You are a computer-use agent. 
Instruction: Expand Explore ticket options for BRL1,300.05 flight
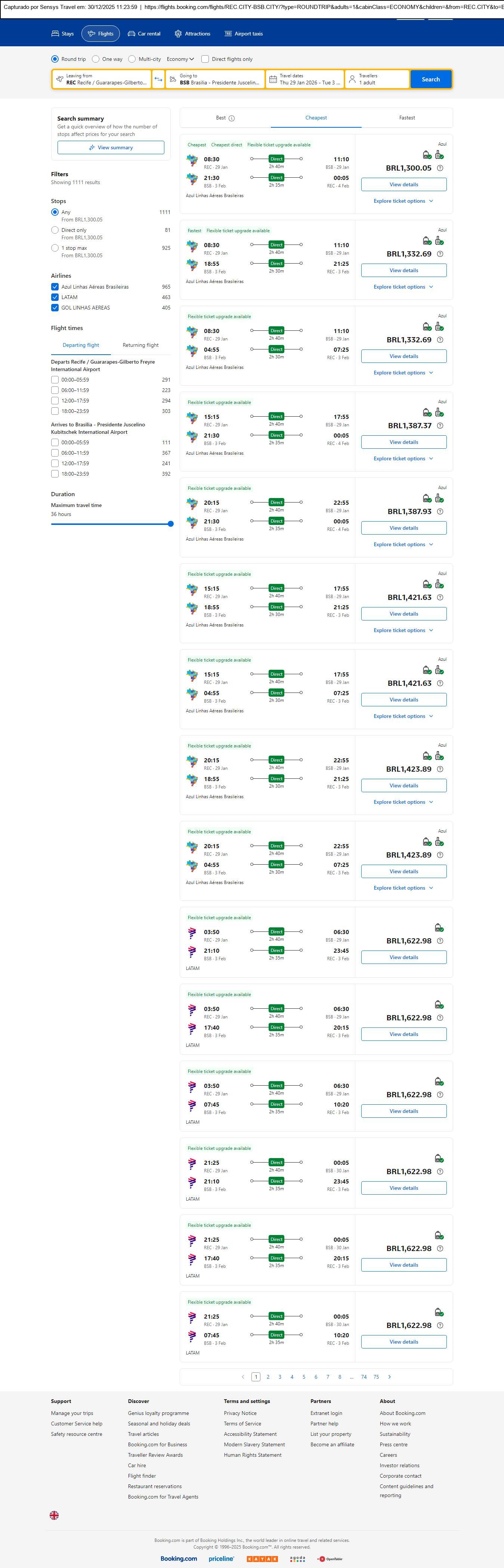[x=403, y=201]
